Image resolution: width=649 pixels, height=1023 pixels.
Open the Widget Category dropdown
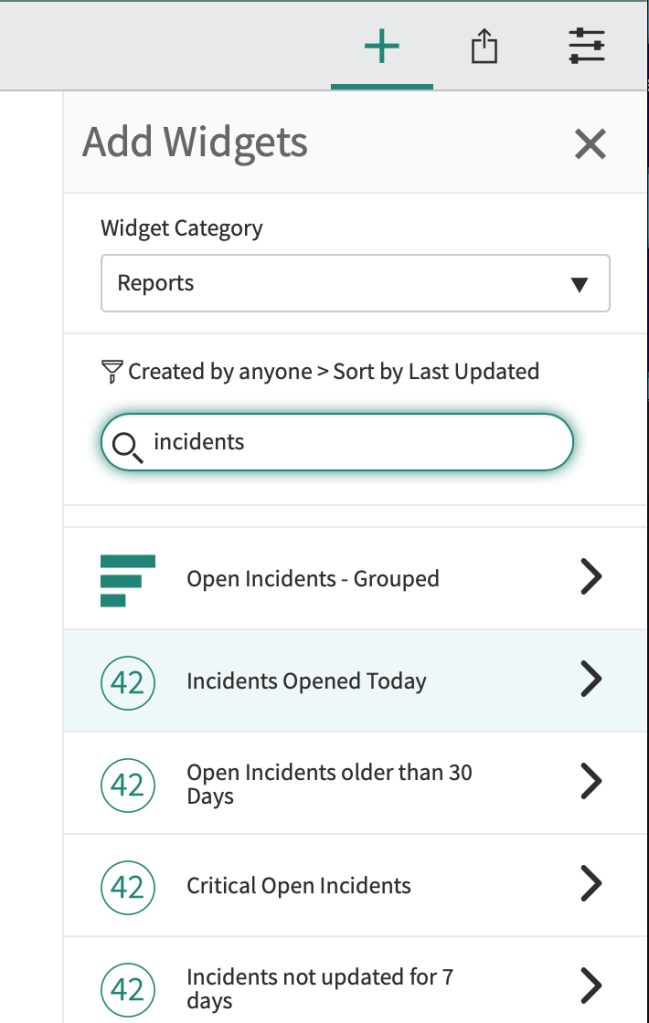[x=355, y=283]
